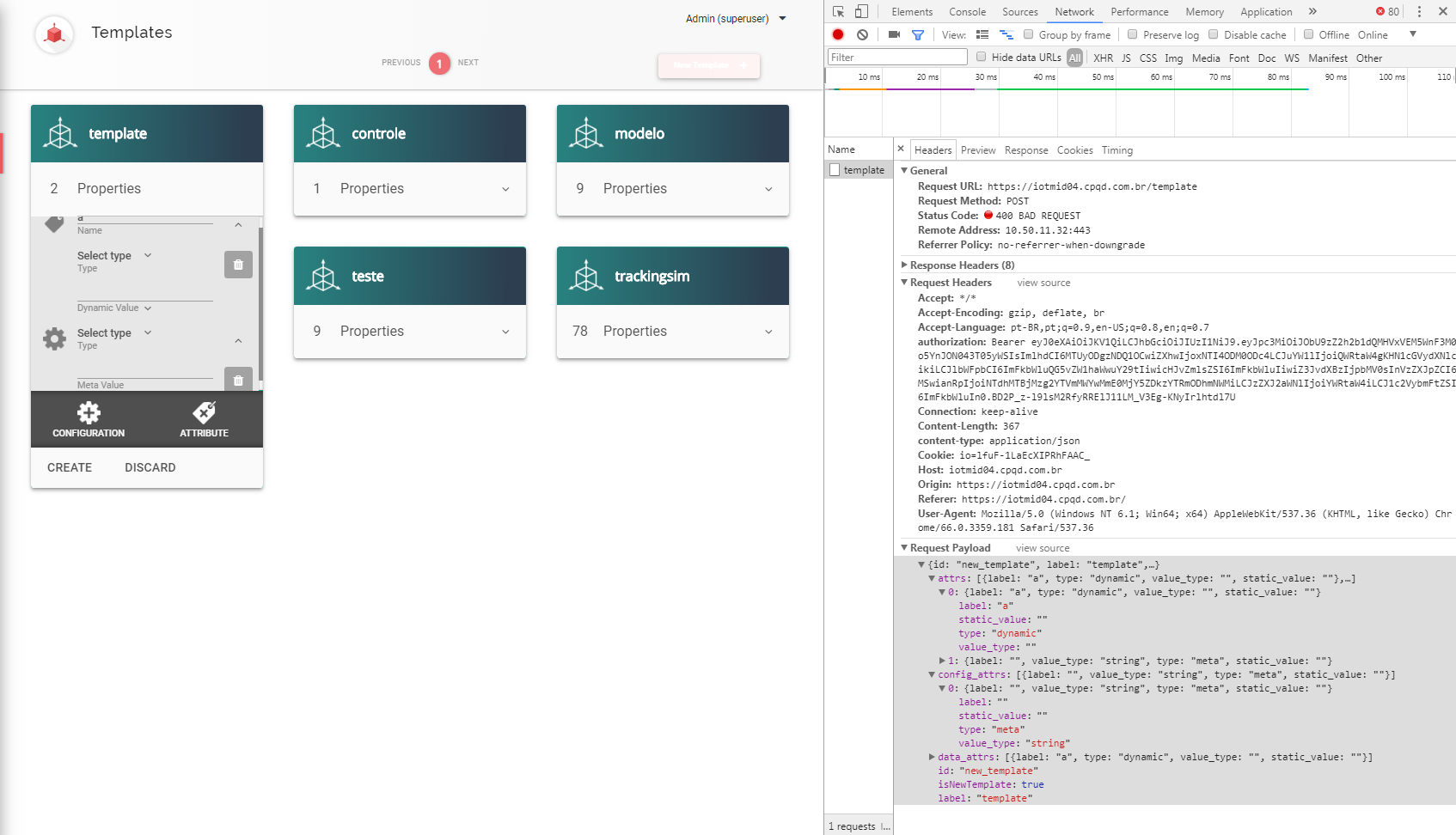
Task: Enable Group by frame checkbox
Action: (1028, 34)
